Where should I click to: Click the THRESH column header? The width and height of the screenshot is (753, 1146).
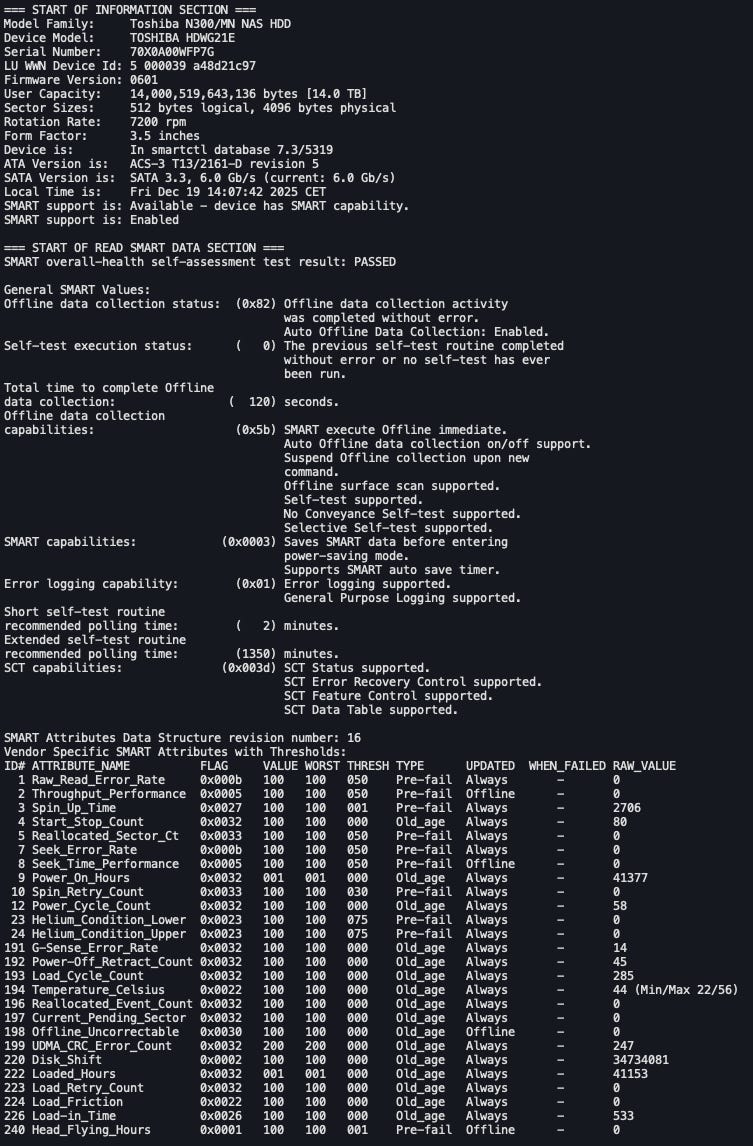(x=368, y=766)
